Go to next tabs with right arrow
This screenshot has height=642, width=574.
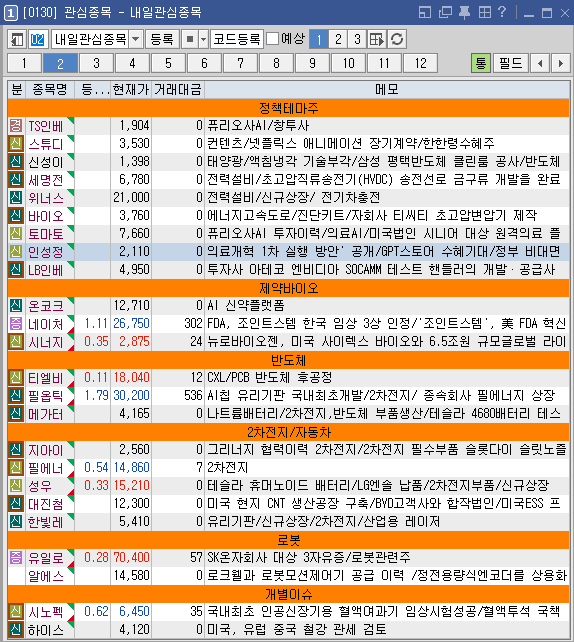(x=560, y=63)
